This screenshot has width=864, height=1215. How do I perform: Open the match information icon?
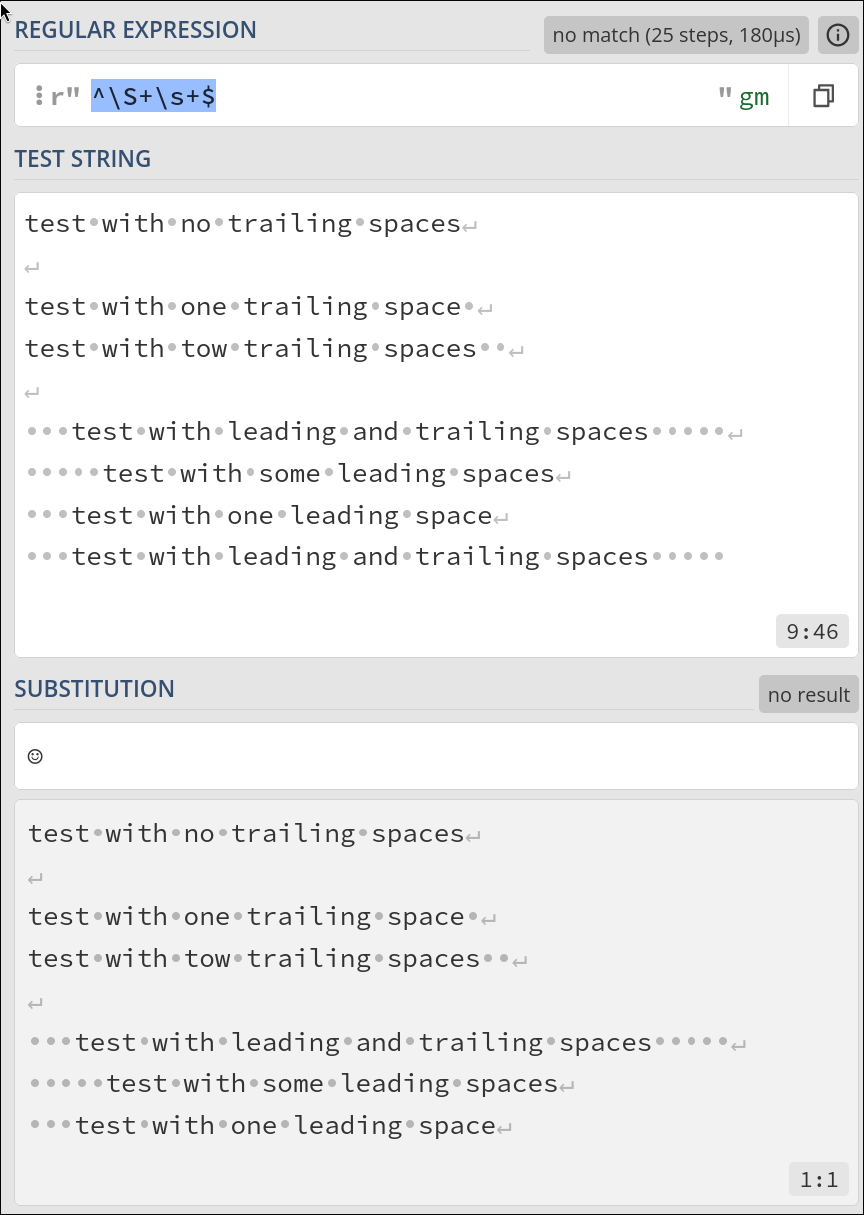point(838,35)
